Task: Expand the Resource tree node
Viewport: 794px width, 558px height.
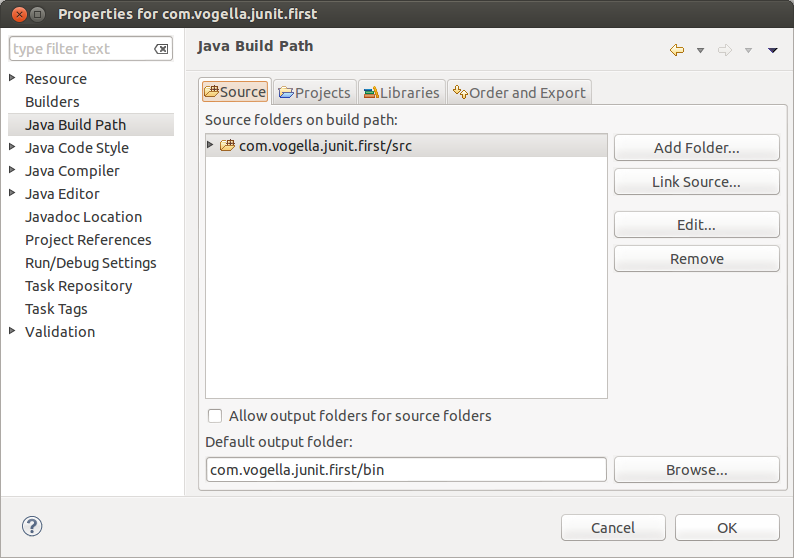Action: tap(12, 78)
